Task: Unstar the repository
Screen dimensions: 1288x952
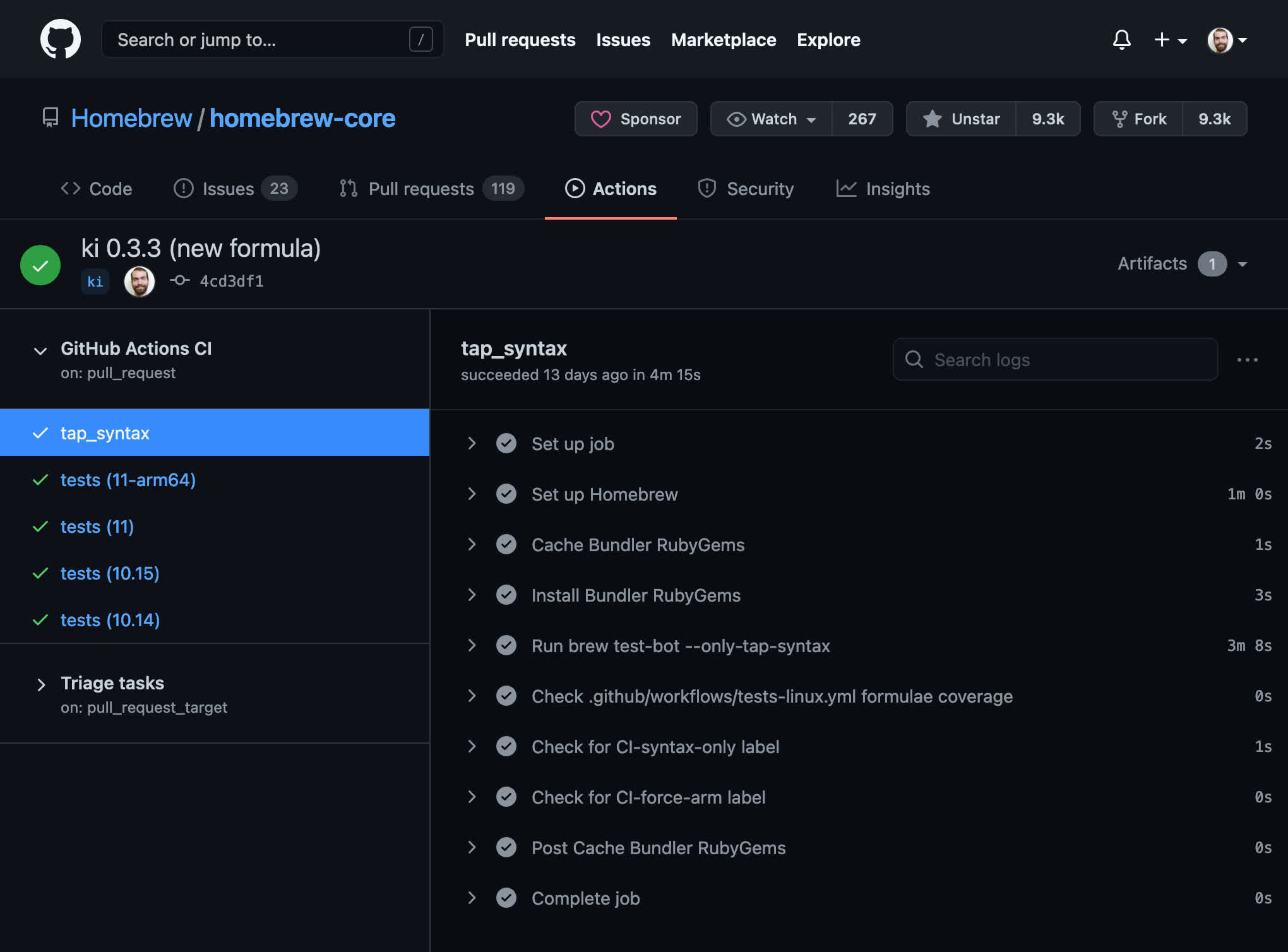Action: (x=962, y=119)
